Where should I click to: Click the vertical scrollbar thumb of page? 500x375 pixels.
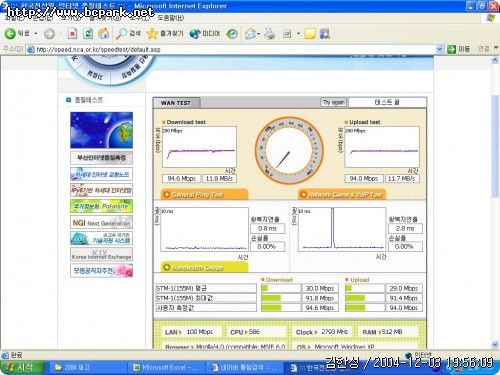point(495,146)
